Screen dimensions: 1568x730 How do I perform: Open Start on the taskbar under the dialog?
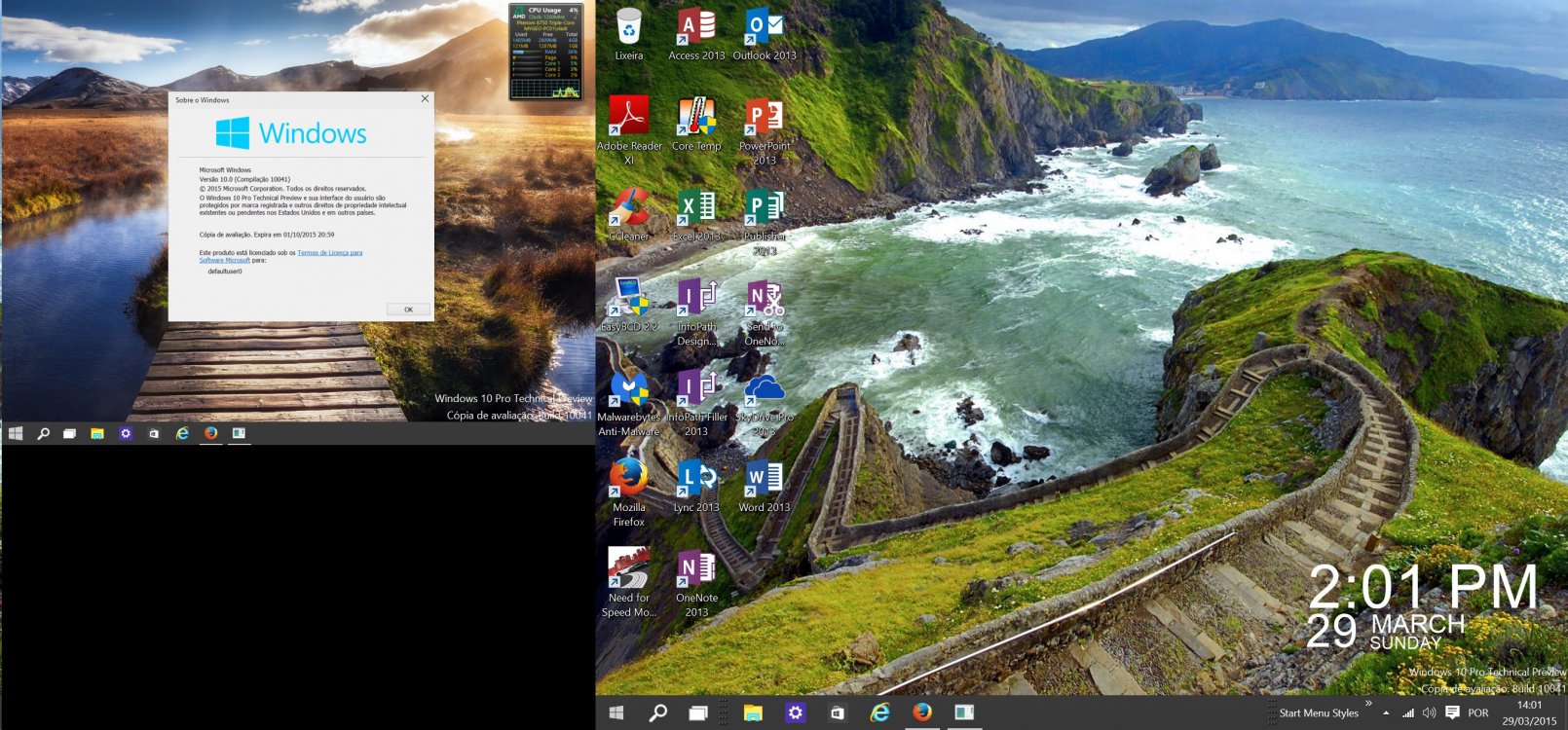click(16, 433)
